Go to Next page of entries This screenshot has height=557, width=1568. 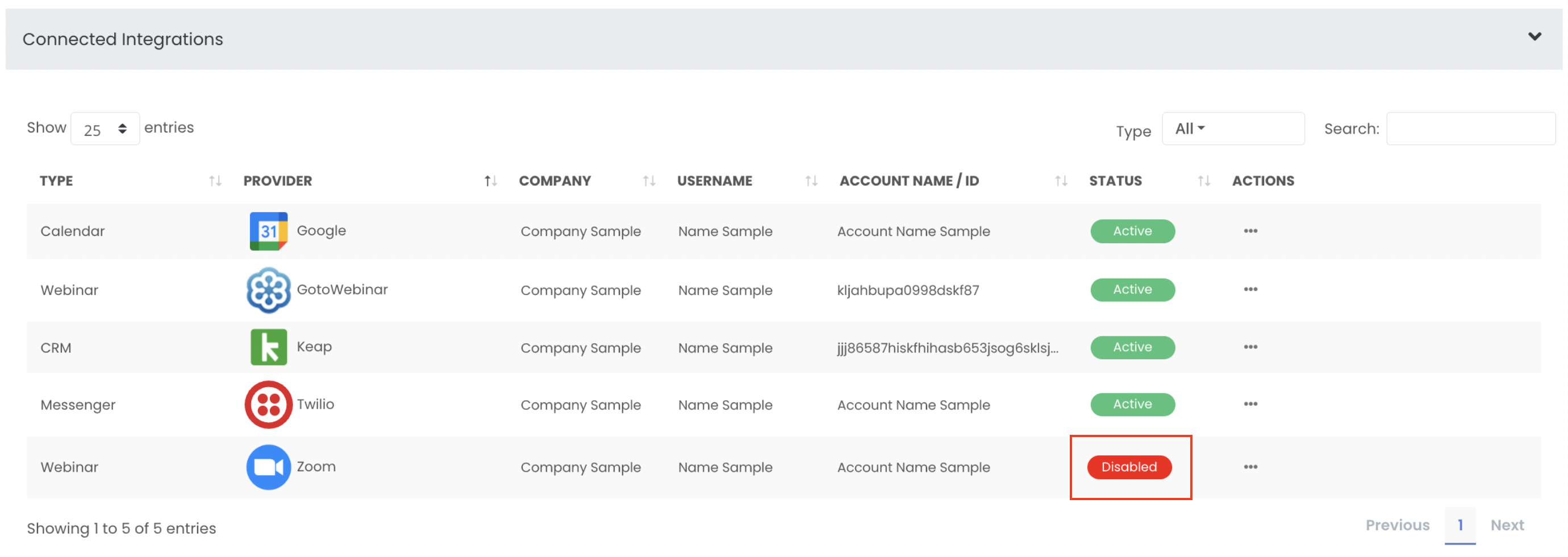pyautogui.click(x=1507, y=525)
